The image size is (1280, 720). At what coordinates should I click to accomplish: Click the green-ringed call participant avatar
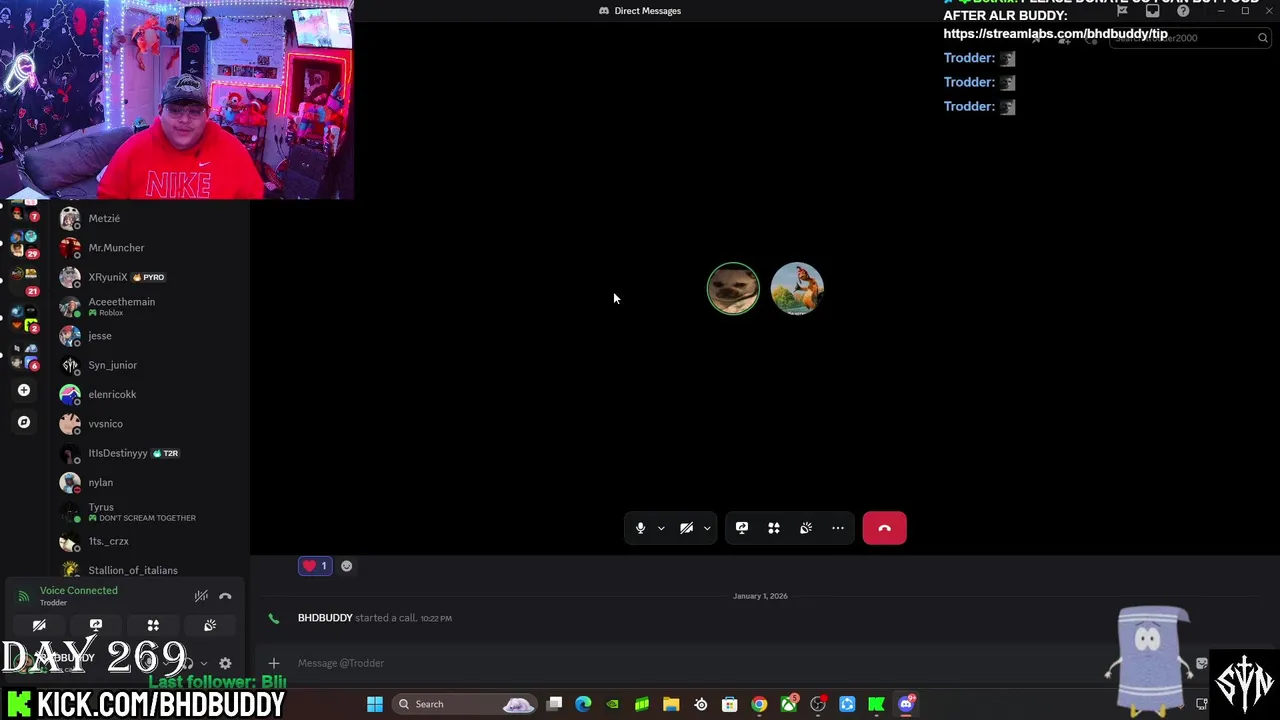coord(733,289)
